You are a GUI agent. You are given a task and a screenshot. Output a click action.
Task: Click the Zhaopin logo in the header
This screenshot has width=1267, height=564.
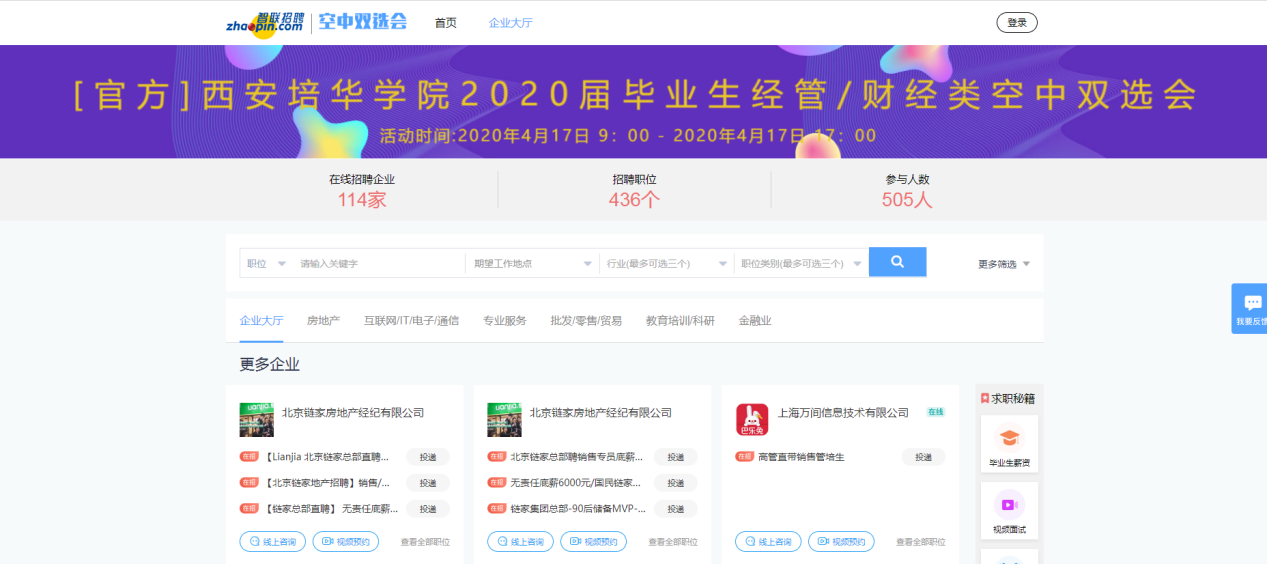(x=264, y=22)
